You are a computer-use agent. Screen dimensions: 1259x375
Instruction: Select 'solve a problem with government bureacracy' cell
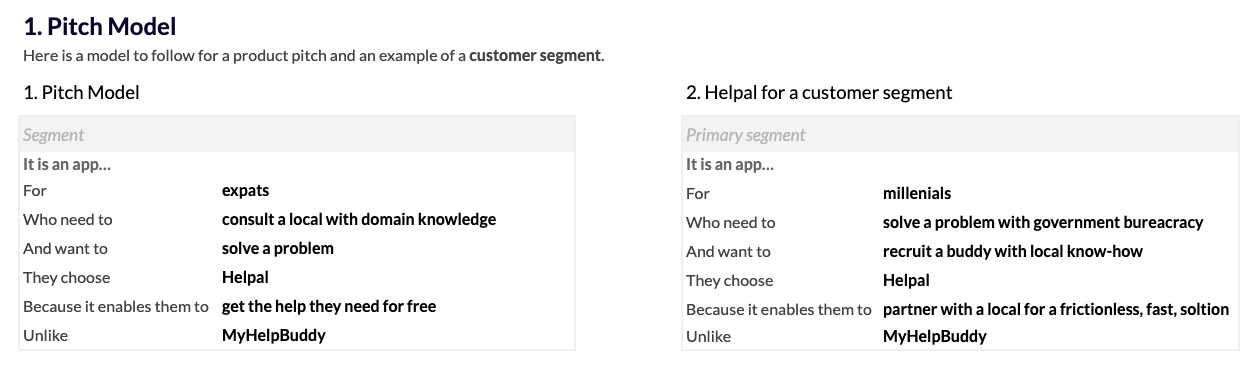coord(1043,222)
